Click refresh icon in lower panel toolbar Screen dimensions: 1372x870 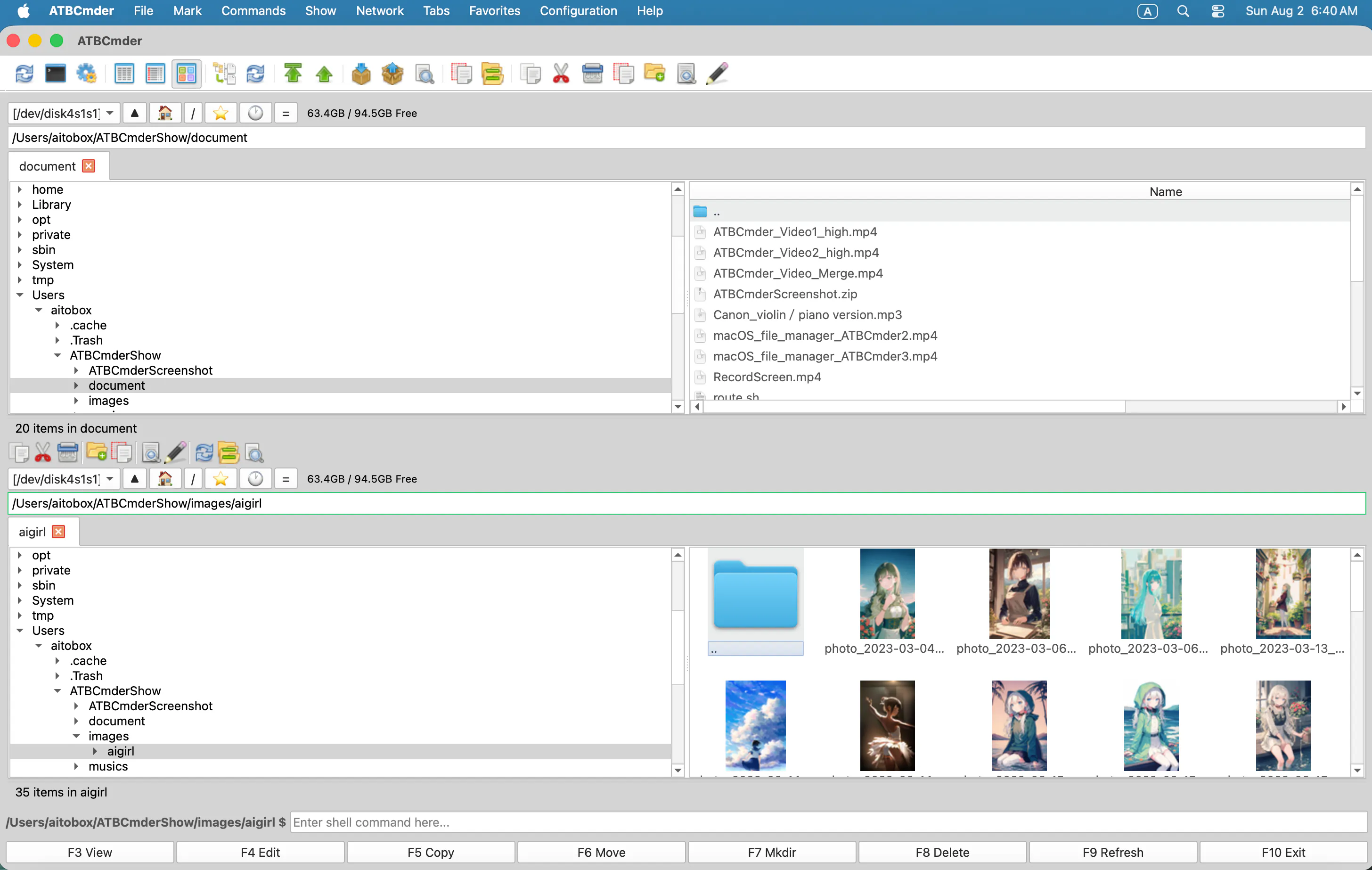[204, 453]
